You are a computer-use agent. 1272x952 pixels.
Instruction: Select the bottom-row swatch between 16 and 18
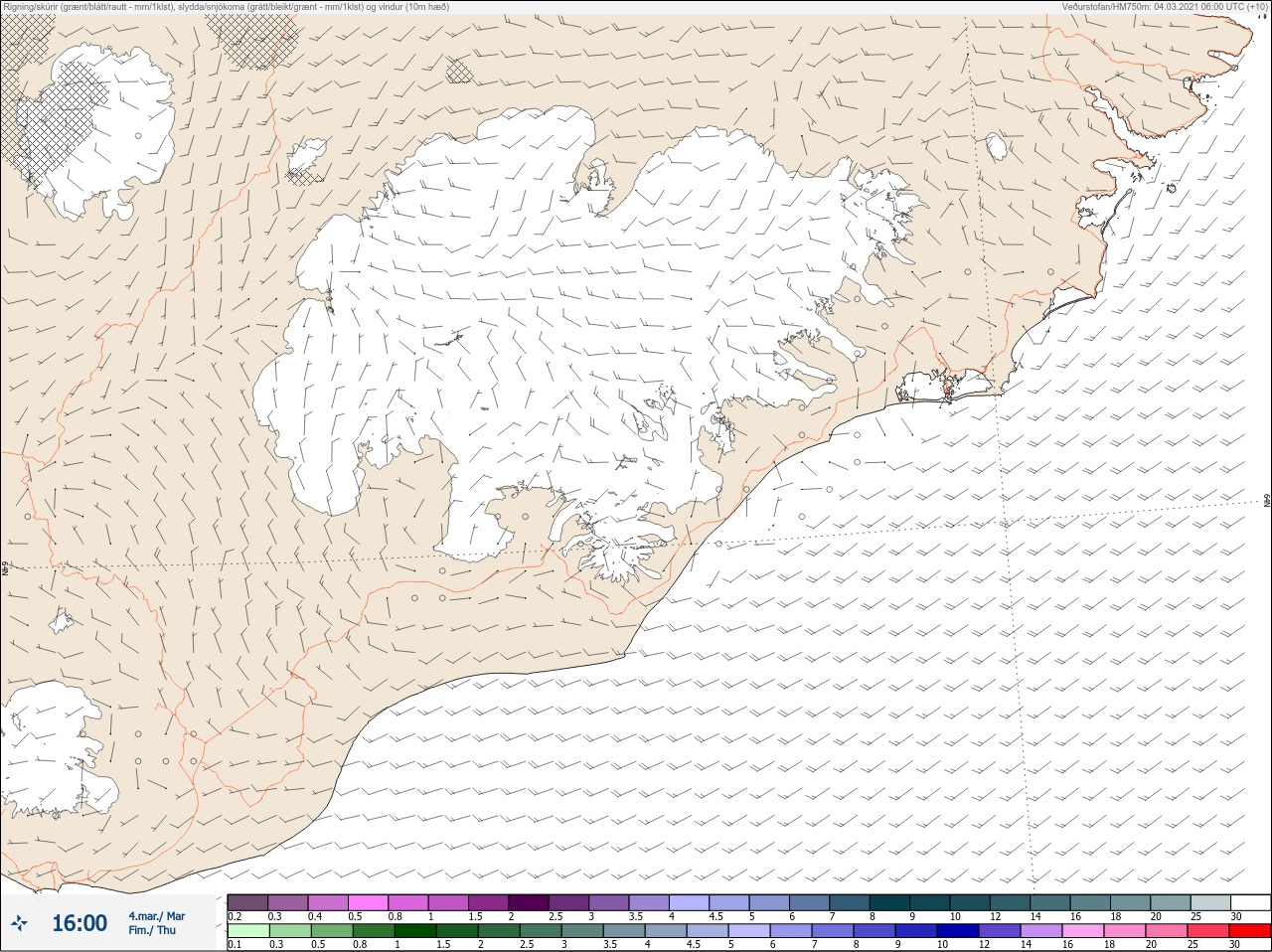(x=1084, y=931)
